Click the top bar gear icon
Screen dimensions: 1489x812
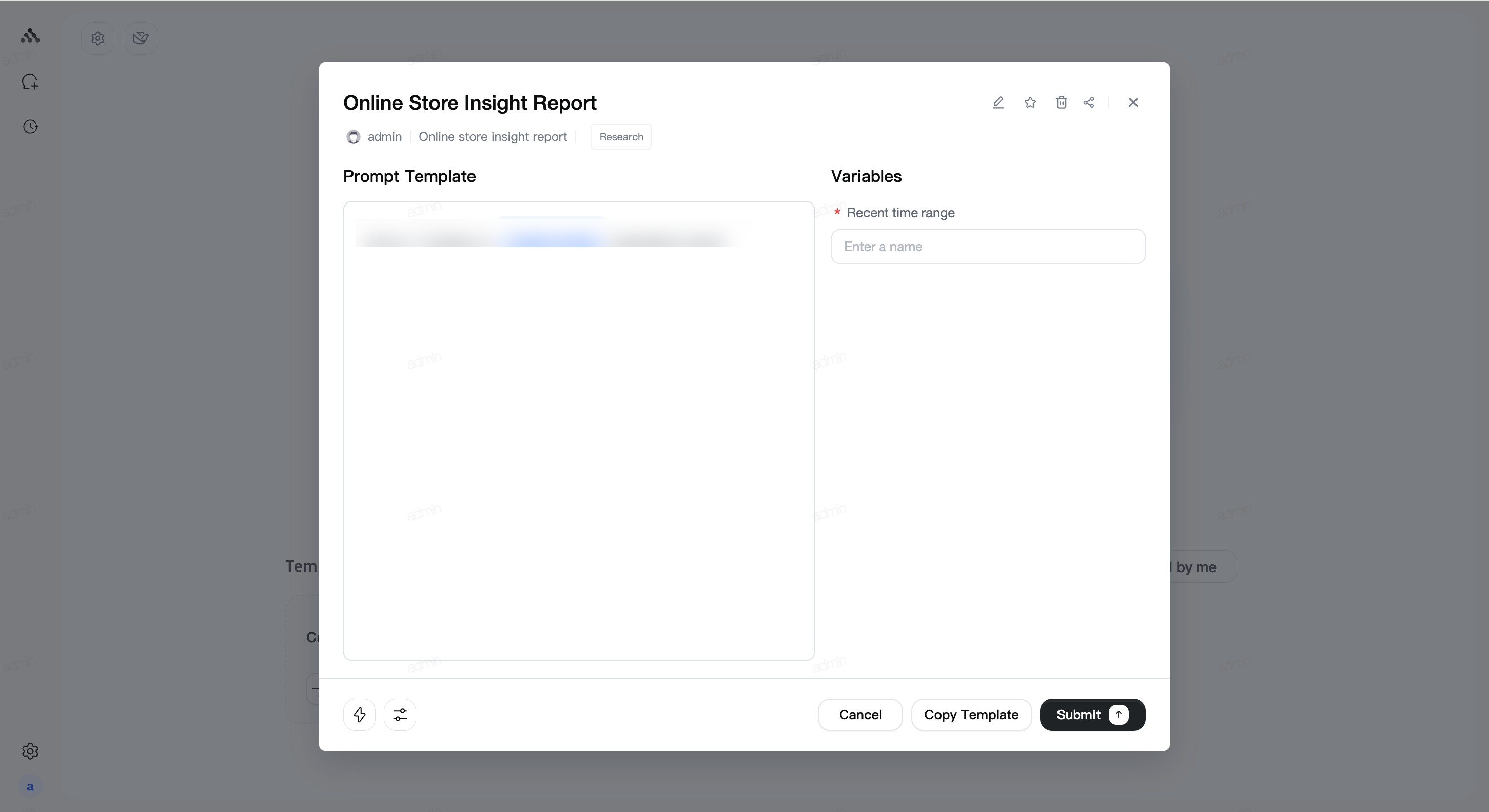tap(98, 38)
